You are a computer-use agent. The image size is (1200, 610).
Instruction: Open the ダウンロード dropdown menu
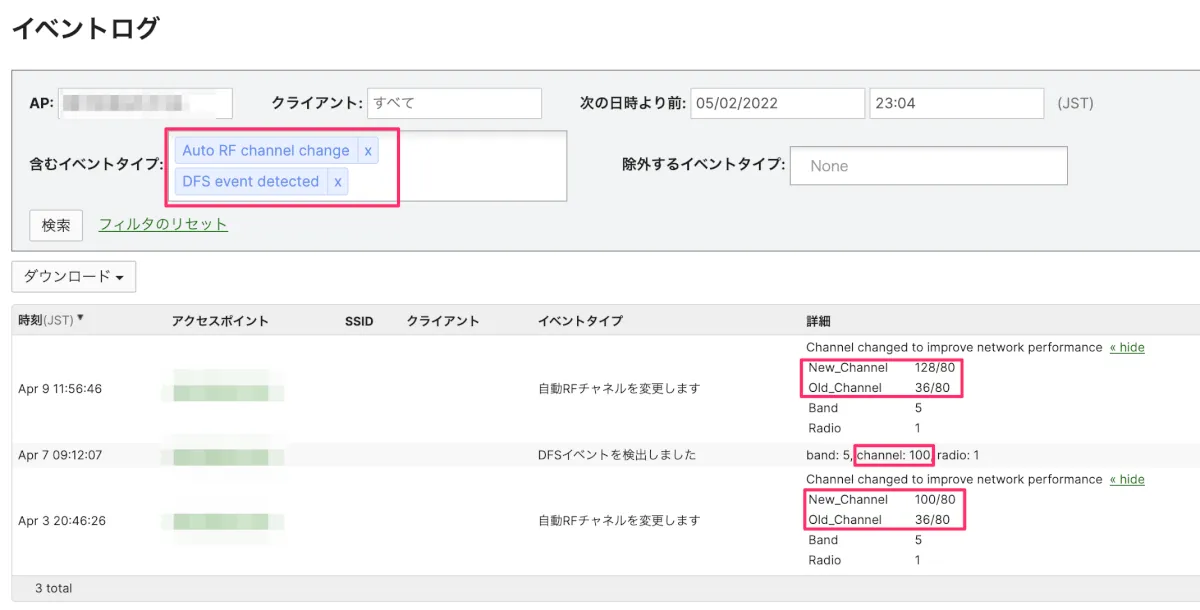[73, 277]
